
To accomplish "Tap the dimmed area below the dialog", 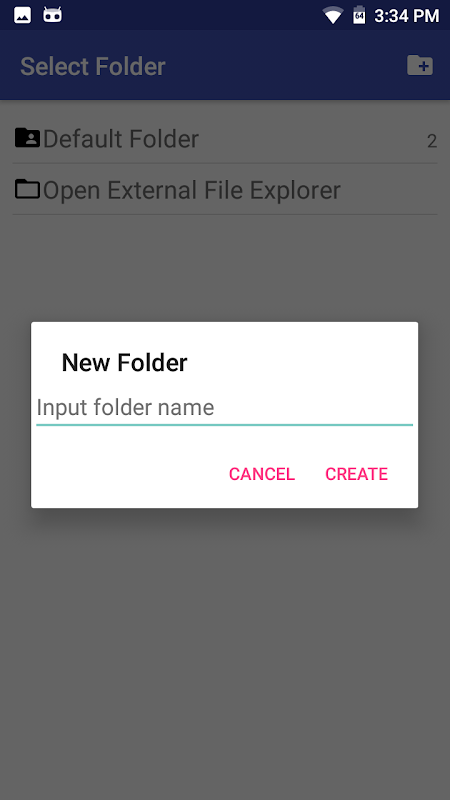I will [x=224, y=653].
